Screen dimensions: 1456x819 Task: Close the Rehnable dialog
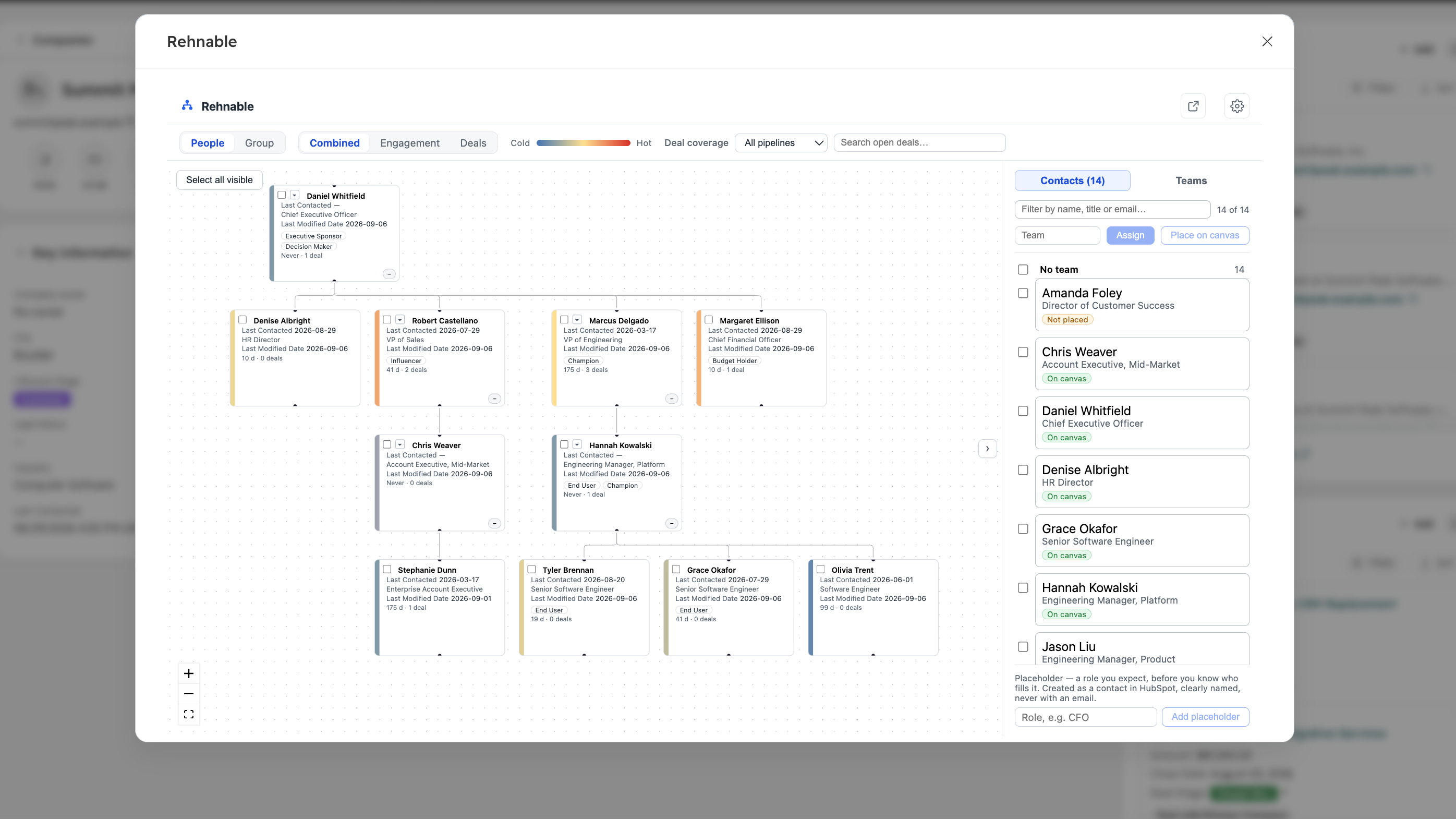(x=1267, y=41)
